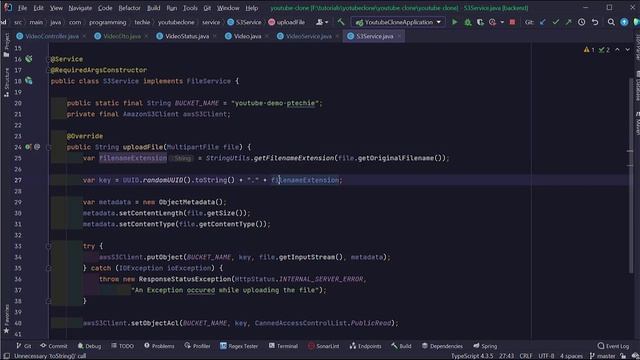
Task: Jump to previous highlighted error arrow
Action: point(617,50)
